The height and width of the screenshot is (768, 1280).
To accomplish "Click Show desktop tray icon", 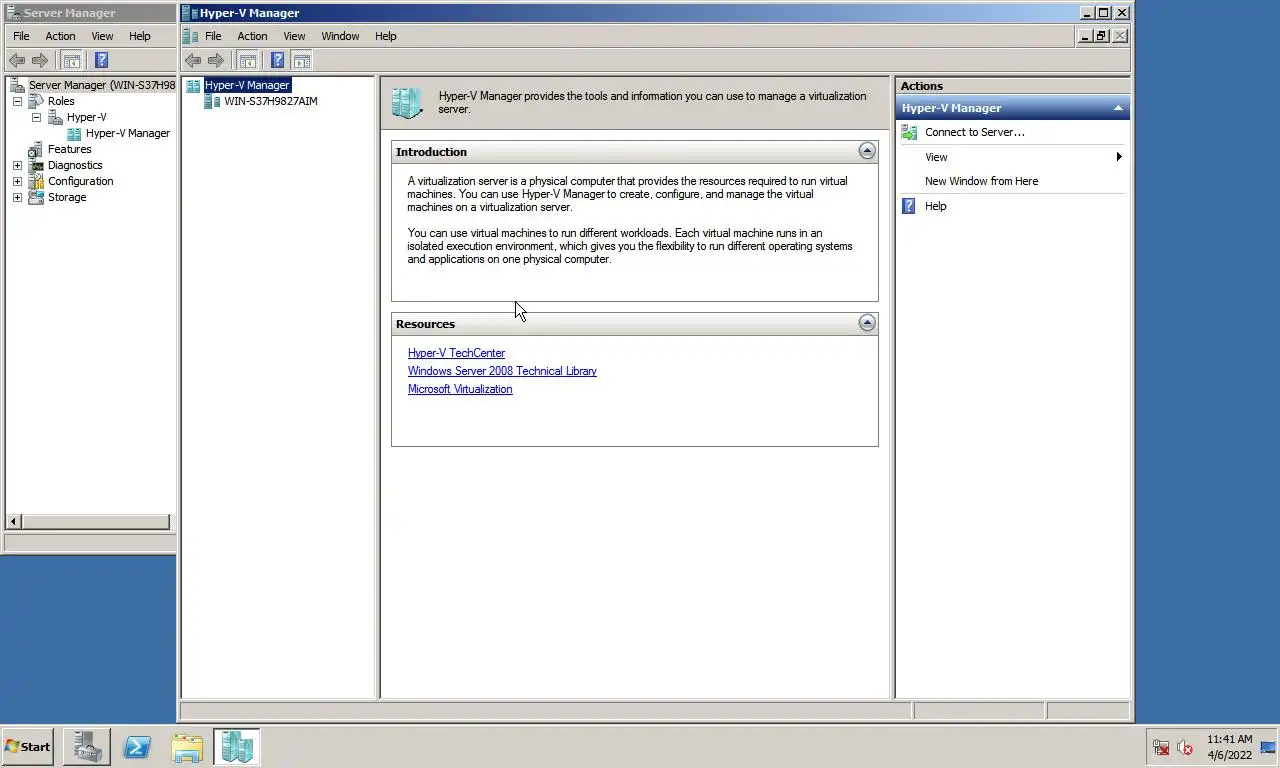I will coord(1268,747).
